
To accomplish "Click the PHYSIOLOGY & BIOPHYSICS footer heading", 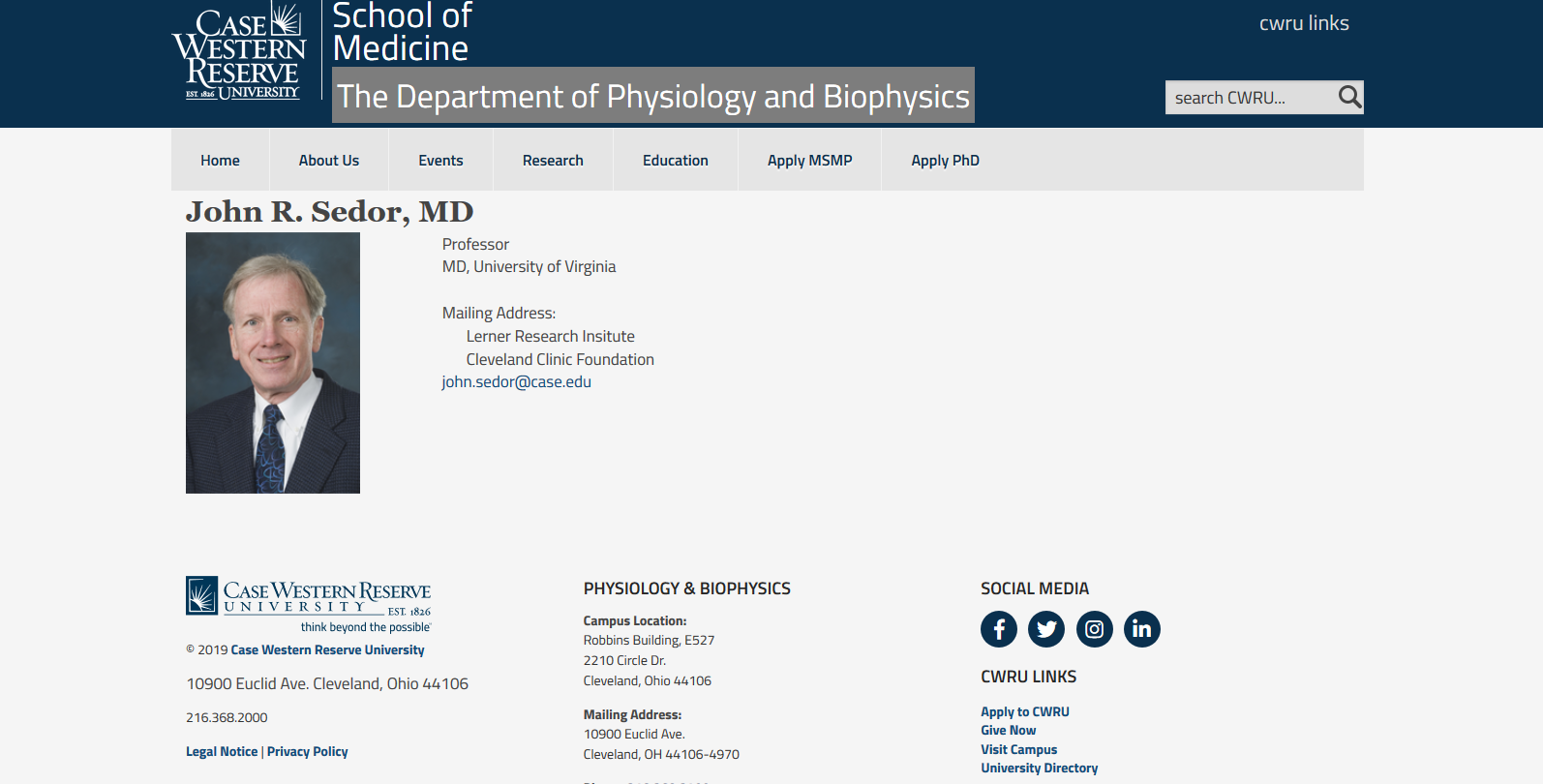I will (686, 588).
